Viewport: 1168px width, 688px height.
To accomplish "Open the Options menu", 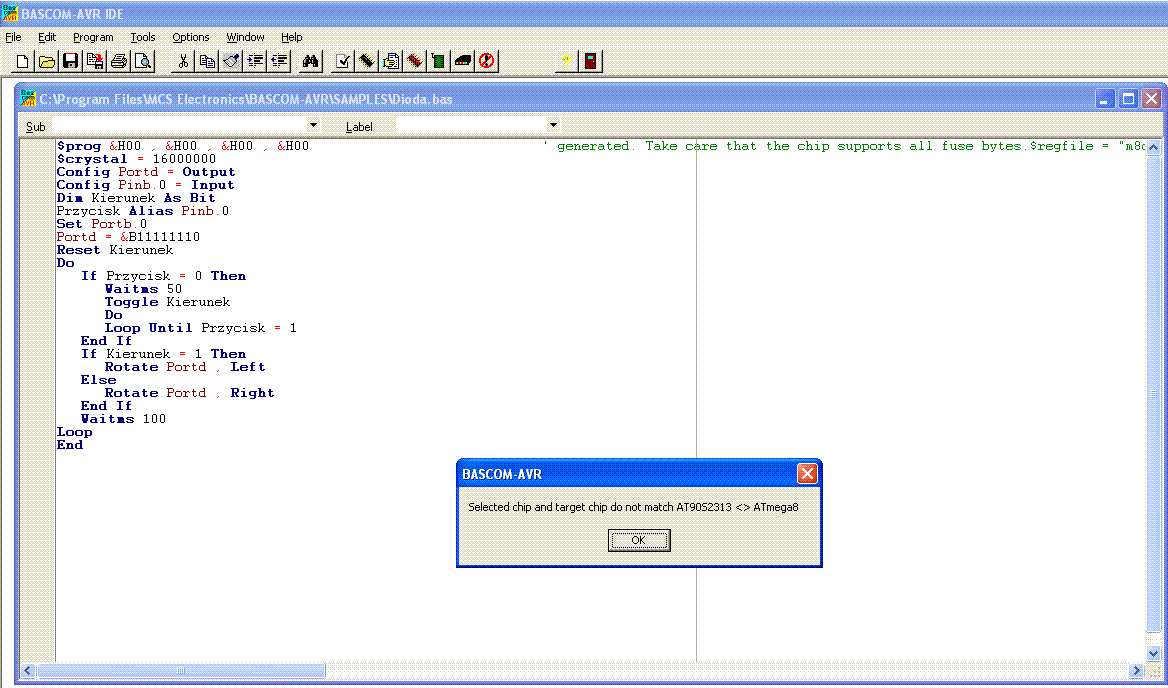I will [191, 37].
